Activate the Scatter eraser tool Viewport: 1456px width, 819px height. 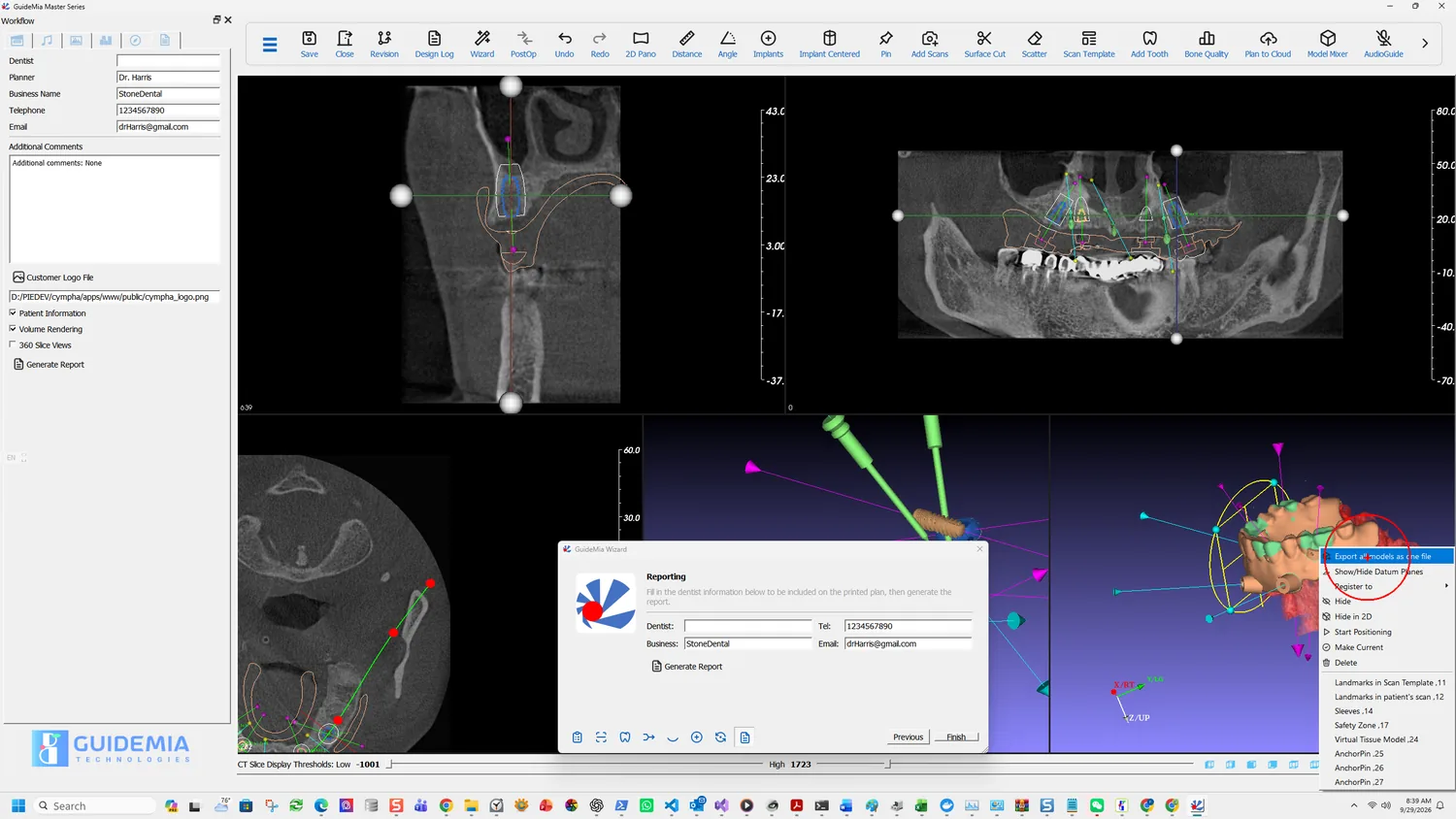pos(1035,44)
